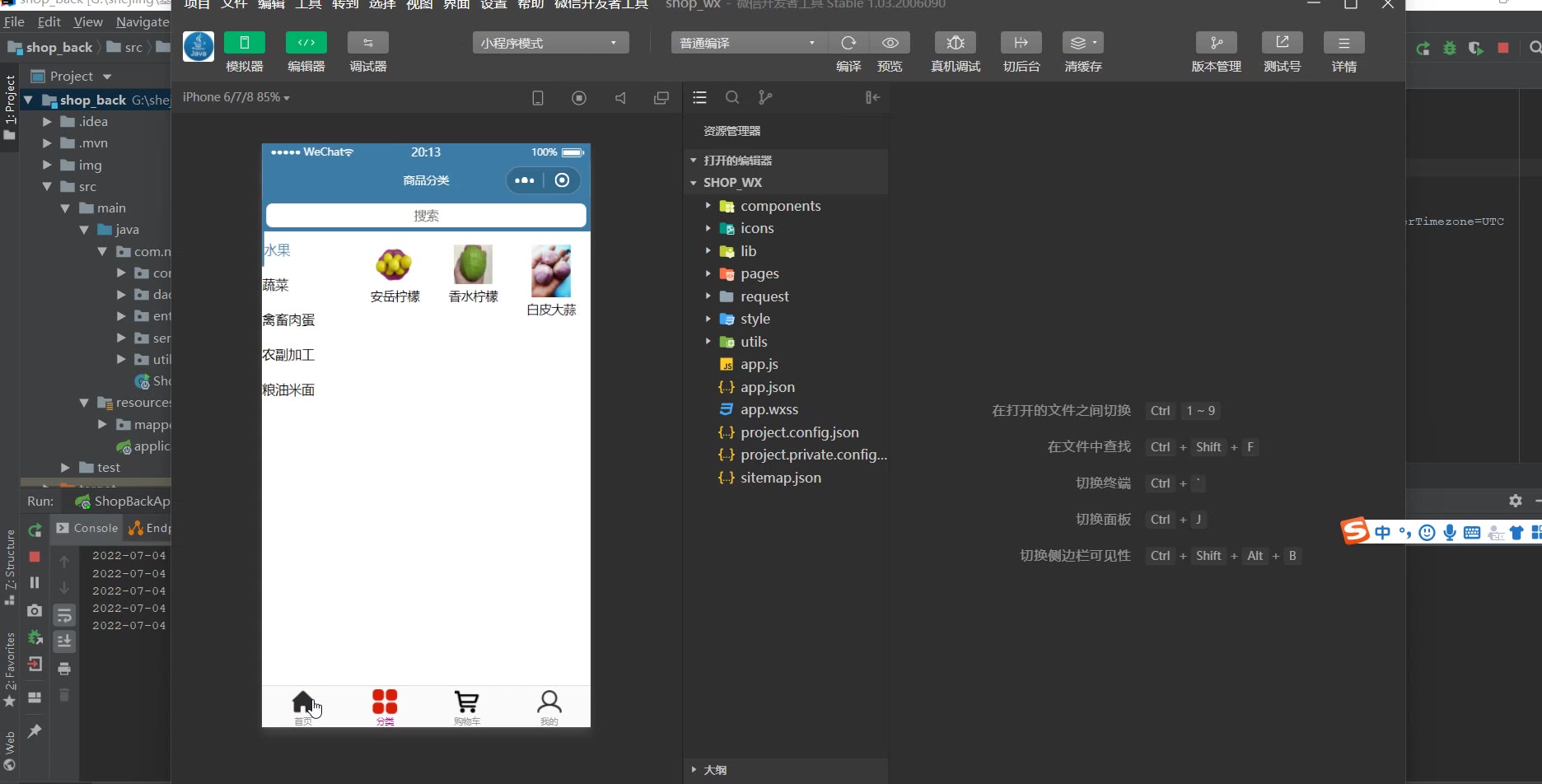Open the 清缓存 clear cache dropdown
The width and height of the screenshot is (1542, 784).
[1083, 43]
